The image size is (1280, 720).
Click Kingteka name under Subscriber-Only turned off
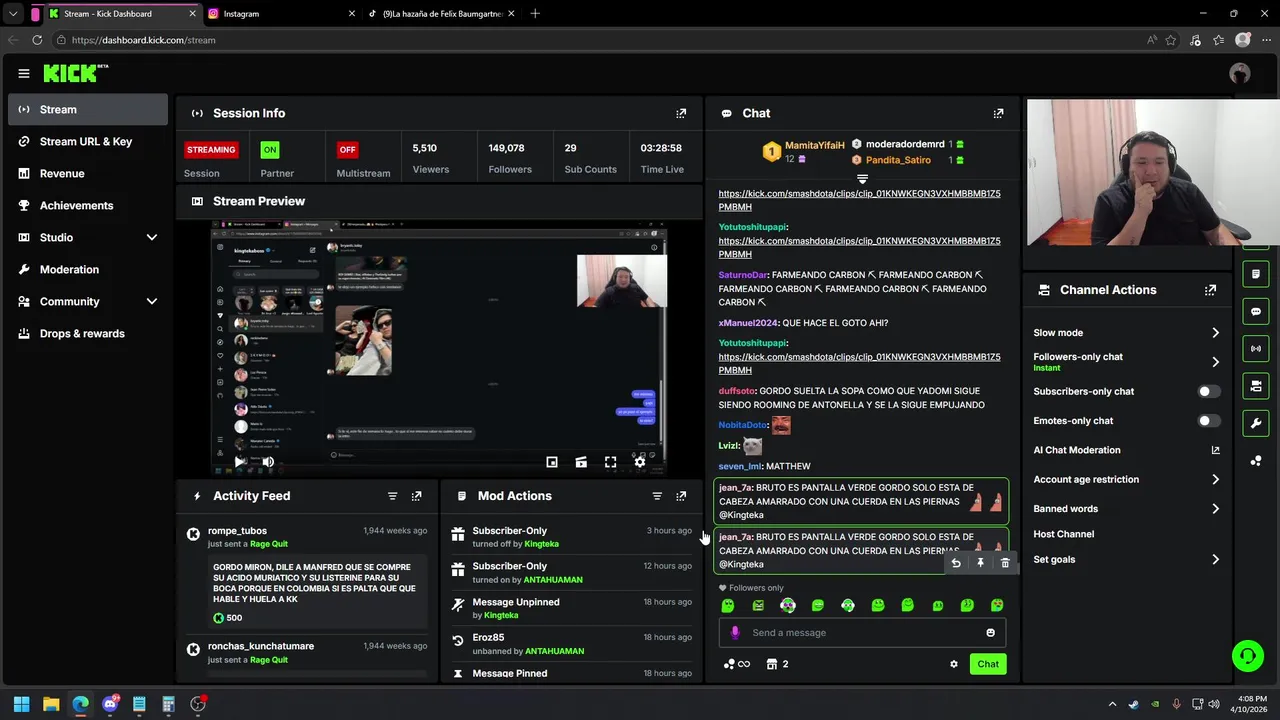click(542, 544)
